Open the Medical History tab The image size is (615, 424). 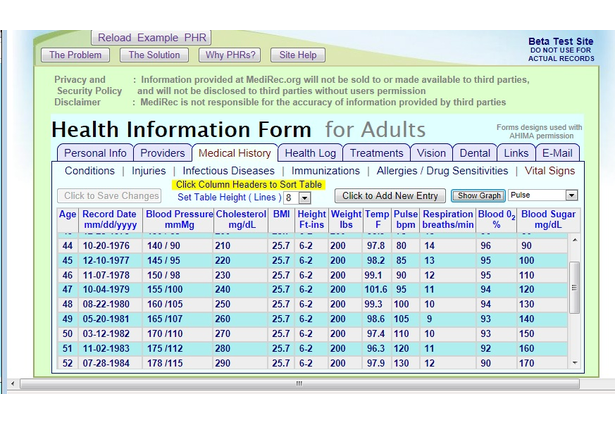[234, 153]
